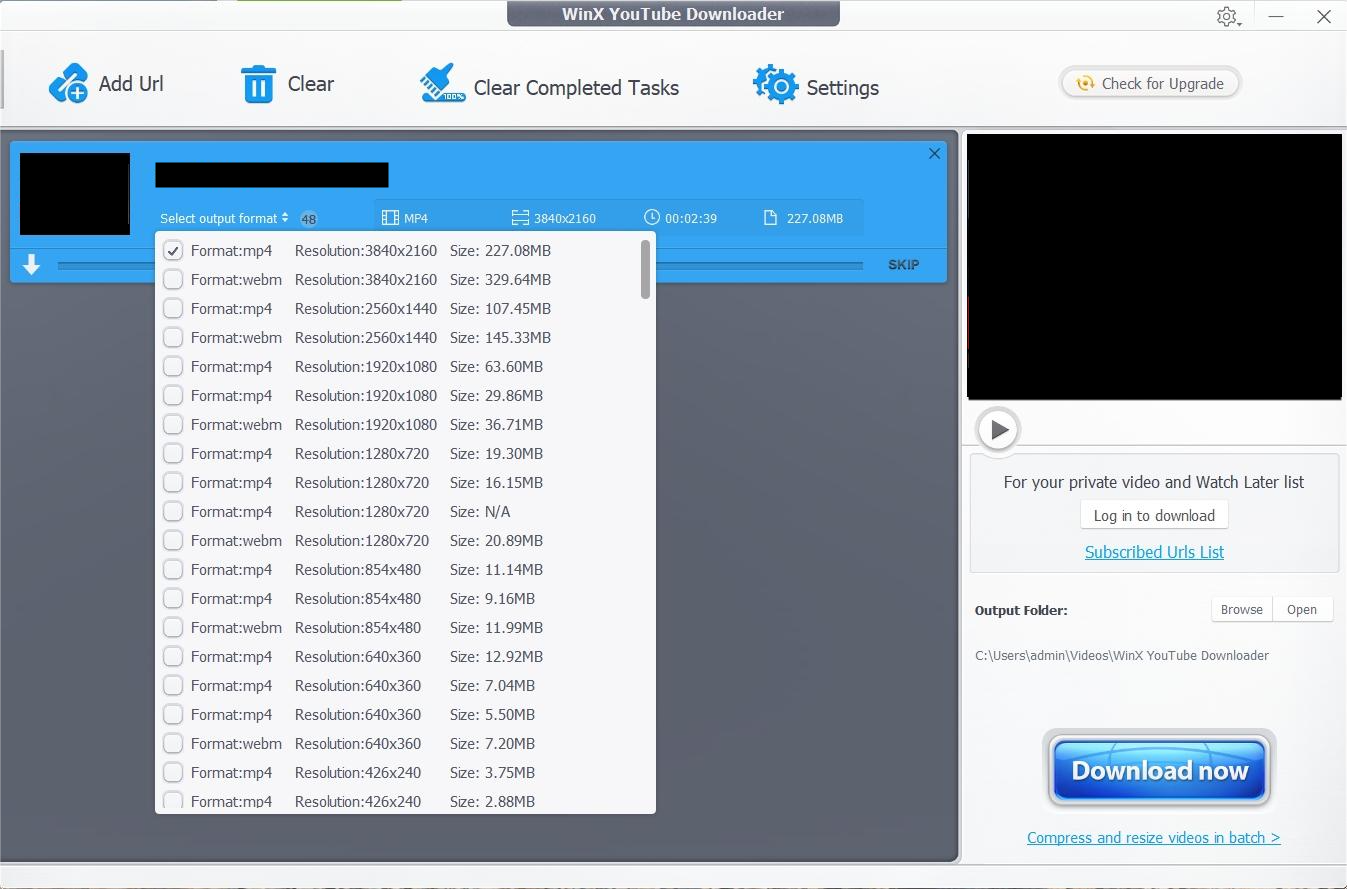Pick the mp4 854x480 11.14MB entry
The image size is (1347, 889).
pyautogui.click(x=173, y=570)
